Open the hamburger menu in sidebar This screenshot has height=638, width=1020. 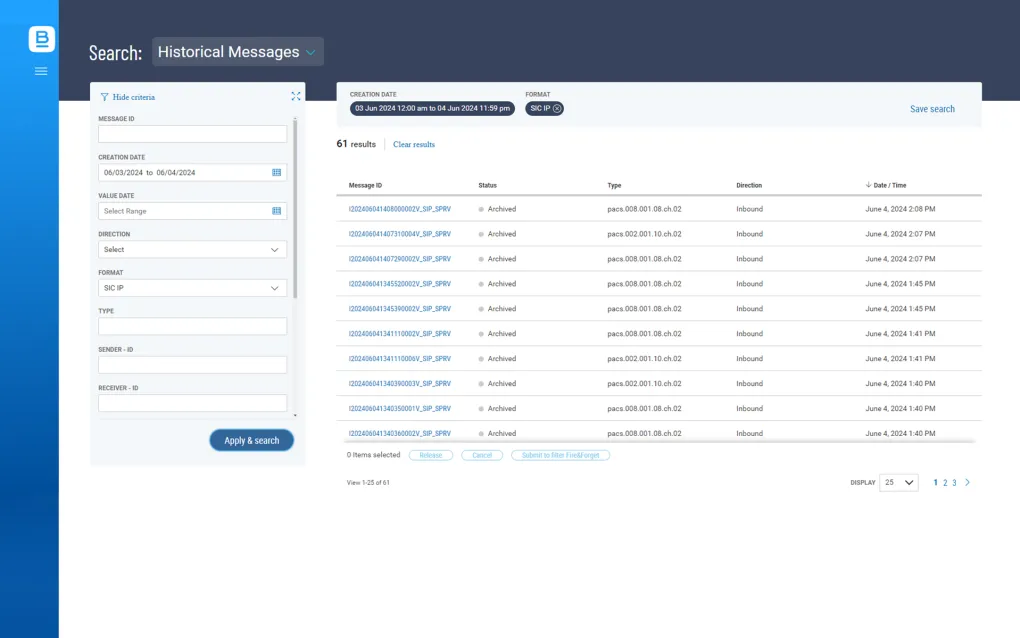(41, 71)
